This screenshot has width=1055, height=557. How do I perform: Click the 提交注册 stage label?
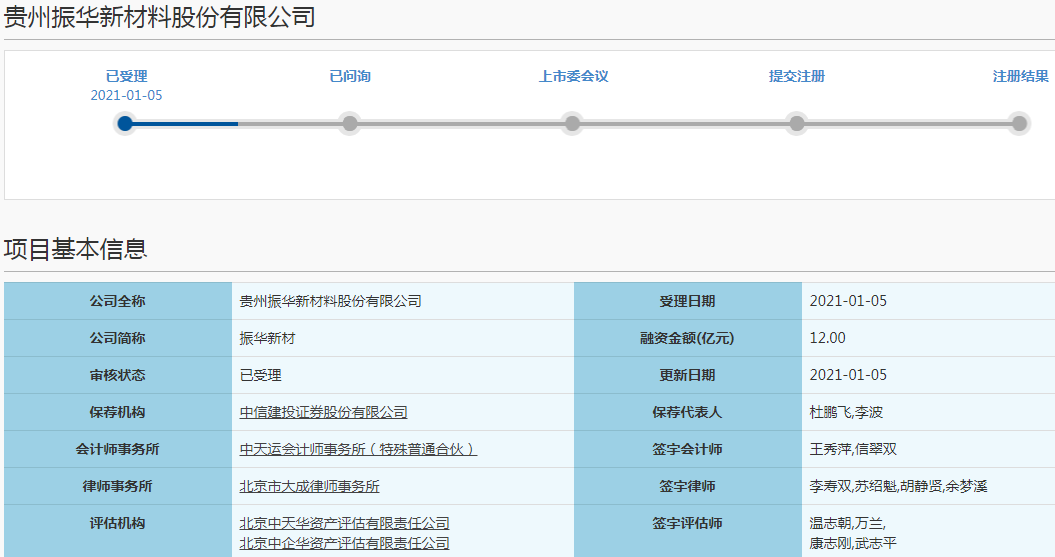797,76
